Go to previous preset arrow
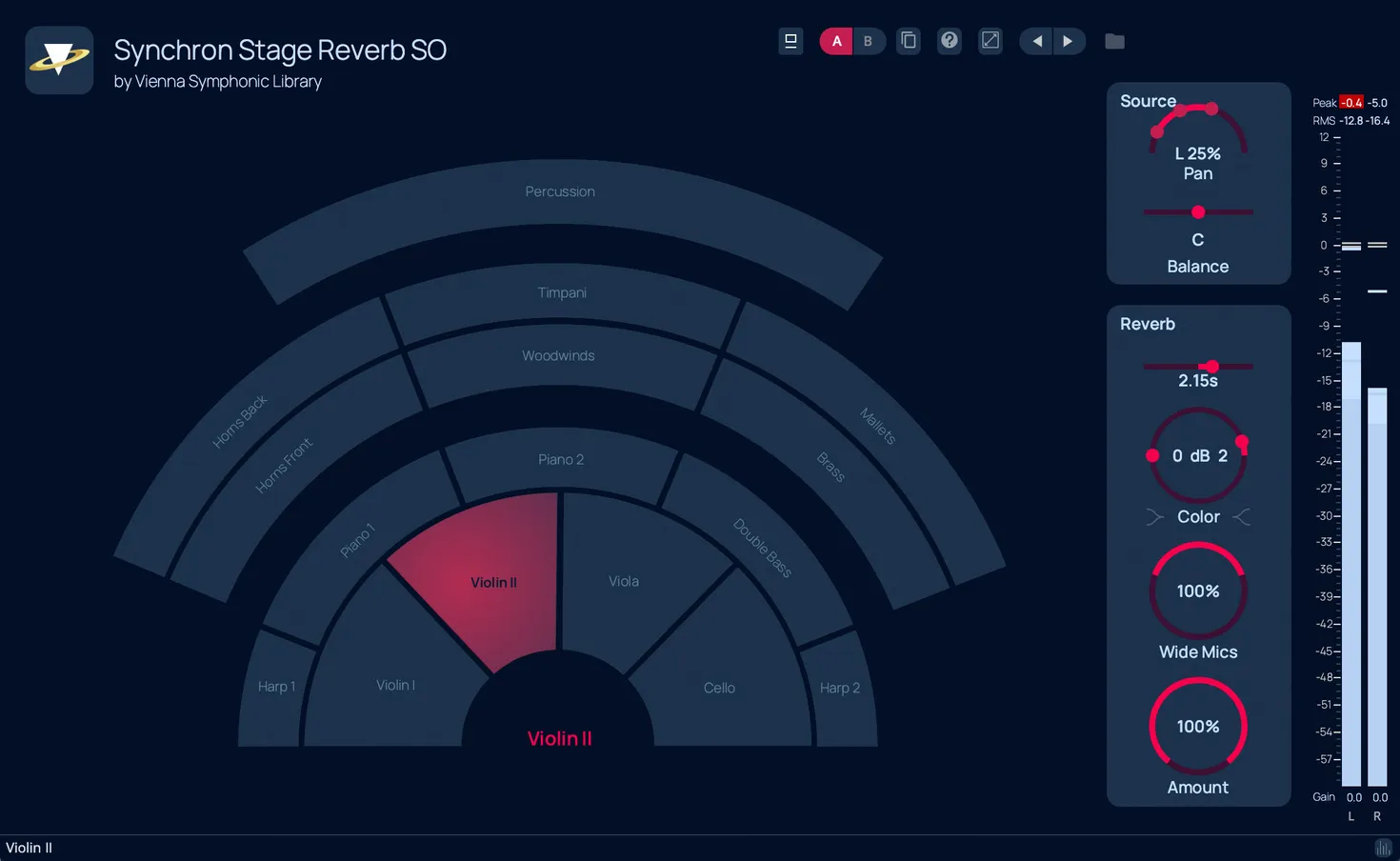The image size is (1400, 861). tap(1036, 41)
